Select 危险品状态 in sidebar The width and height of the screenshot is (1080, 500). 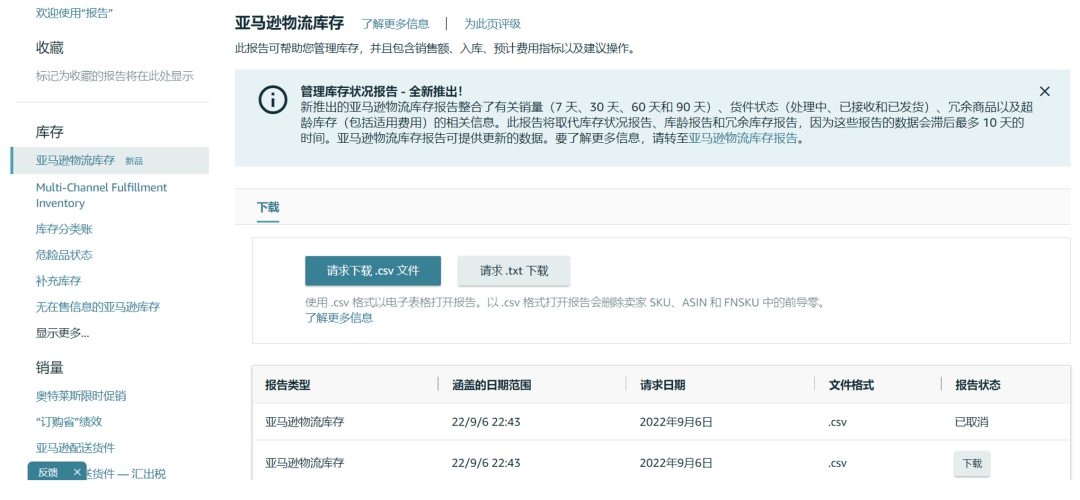[x=64, y=255]
